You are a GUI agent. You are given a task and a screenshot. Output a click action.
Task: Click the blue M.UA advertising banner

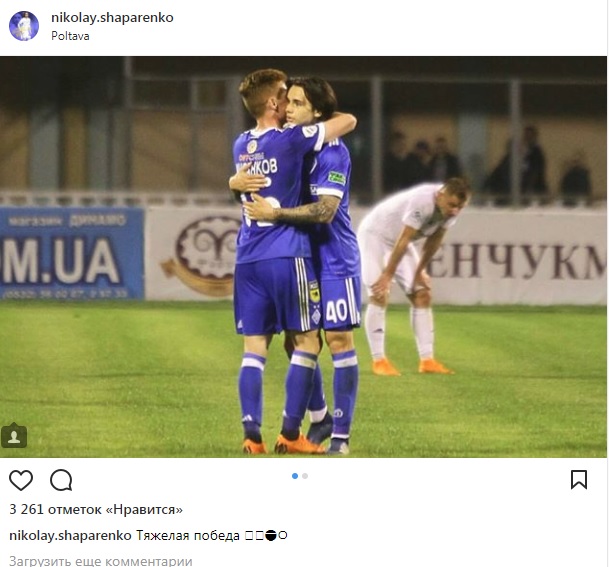click(72, 253)
